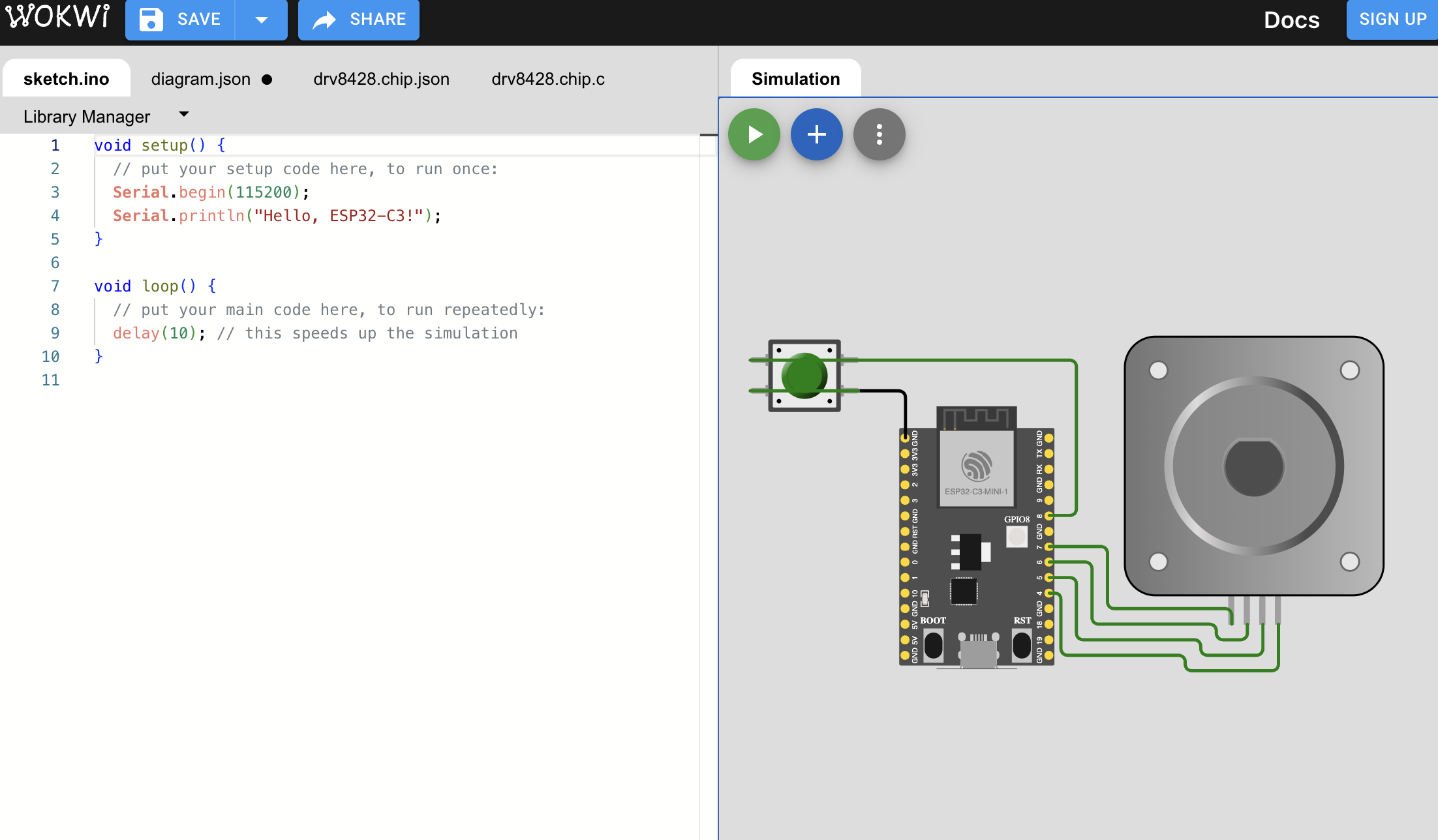
Task: Click on the Serial.println code line
Action: click(x=277, y=216)
